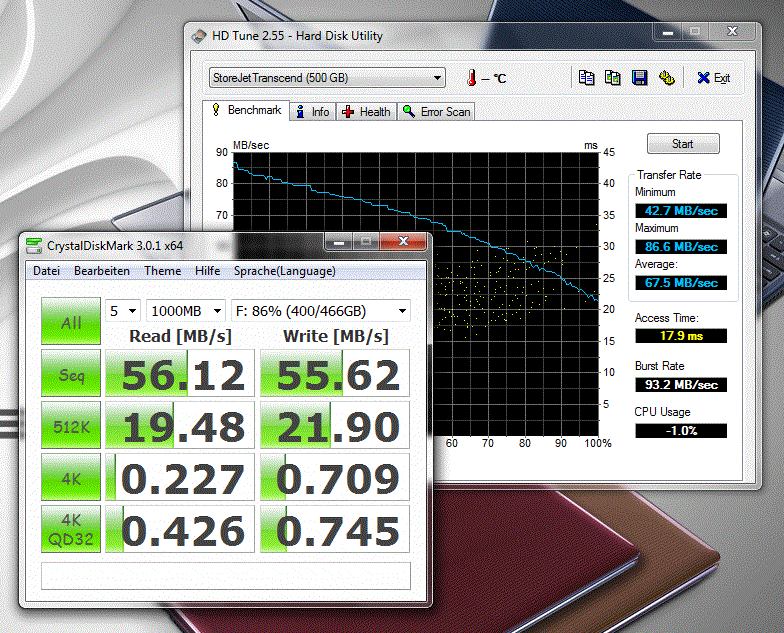Open the Sprache(Language) menu
The height and width of the screenshot is (633, 784).
click(284, 271)
